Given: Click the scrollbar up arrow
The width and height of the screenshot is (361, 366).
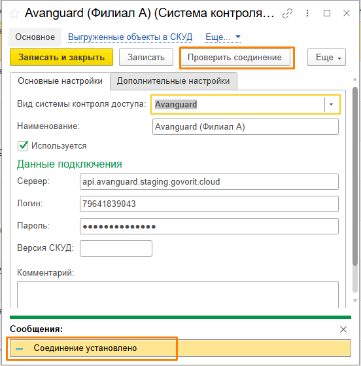Looking at the screenshot, I should 356,80.
